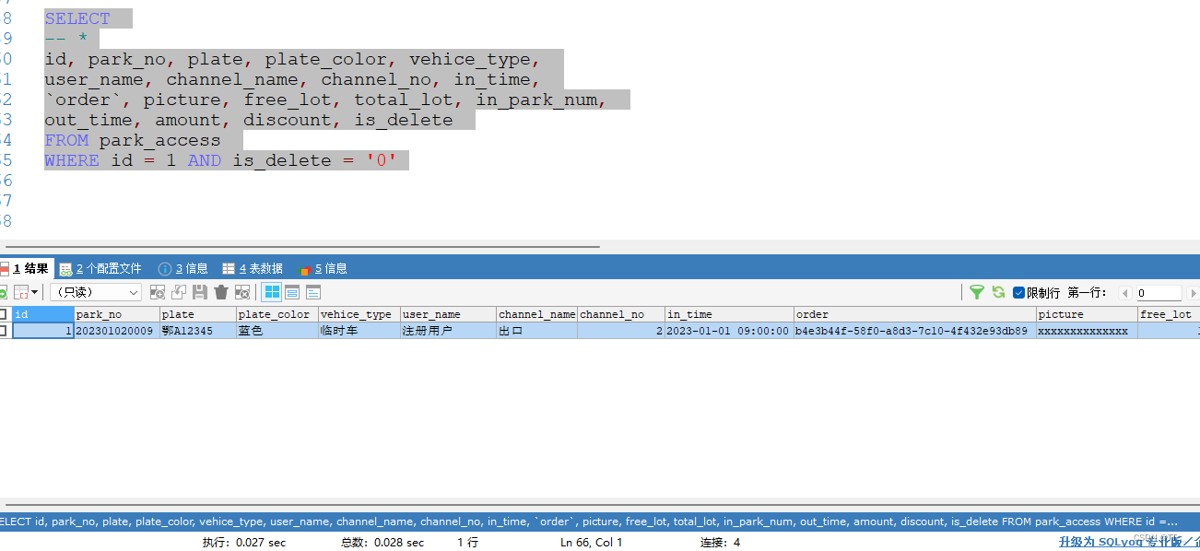Open the filter funnel icon
Image resolution: width=1200 pixels, height=551 pixels.
pos(977,292)
